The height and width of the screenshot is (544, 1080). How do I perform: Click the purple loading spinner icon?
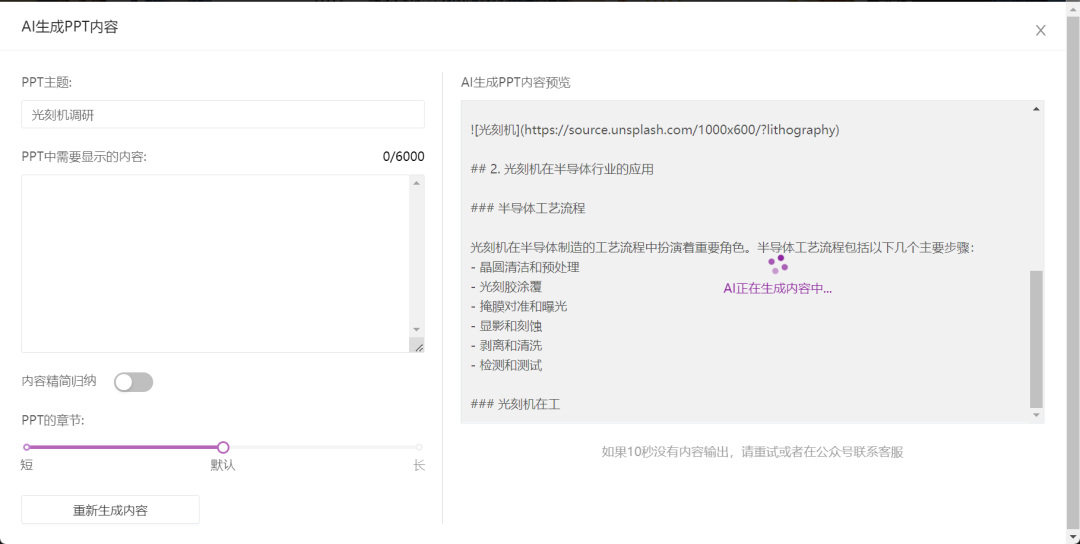point(777,264)
